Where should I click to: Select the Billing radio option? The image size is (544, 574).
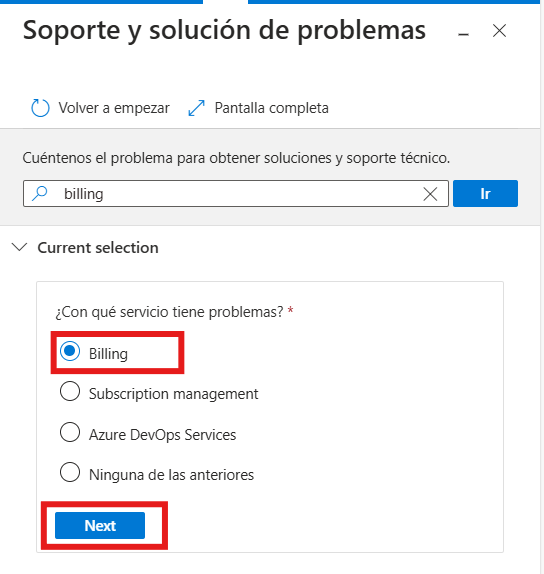70,351
